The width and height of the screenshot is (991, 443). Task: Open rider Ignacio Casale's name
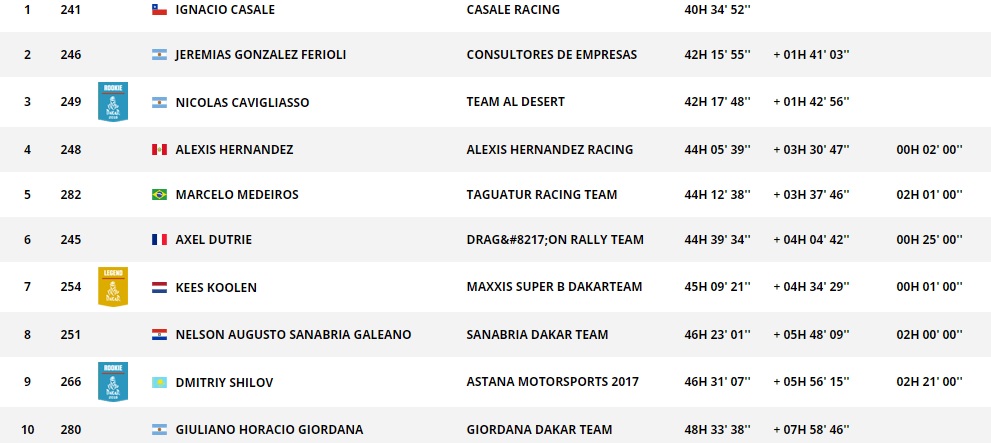[x=225, y=10]
